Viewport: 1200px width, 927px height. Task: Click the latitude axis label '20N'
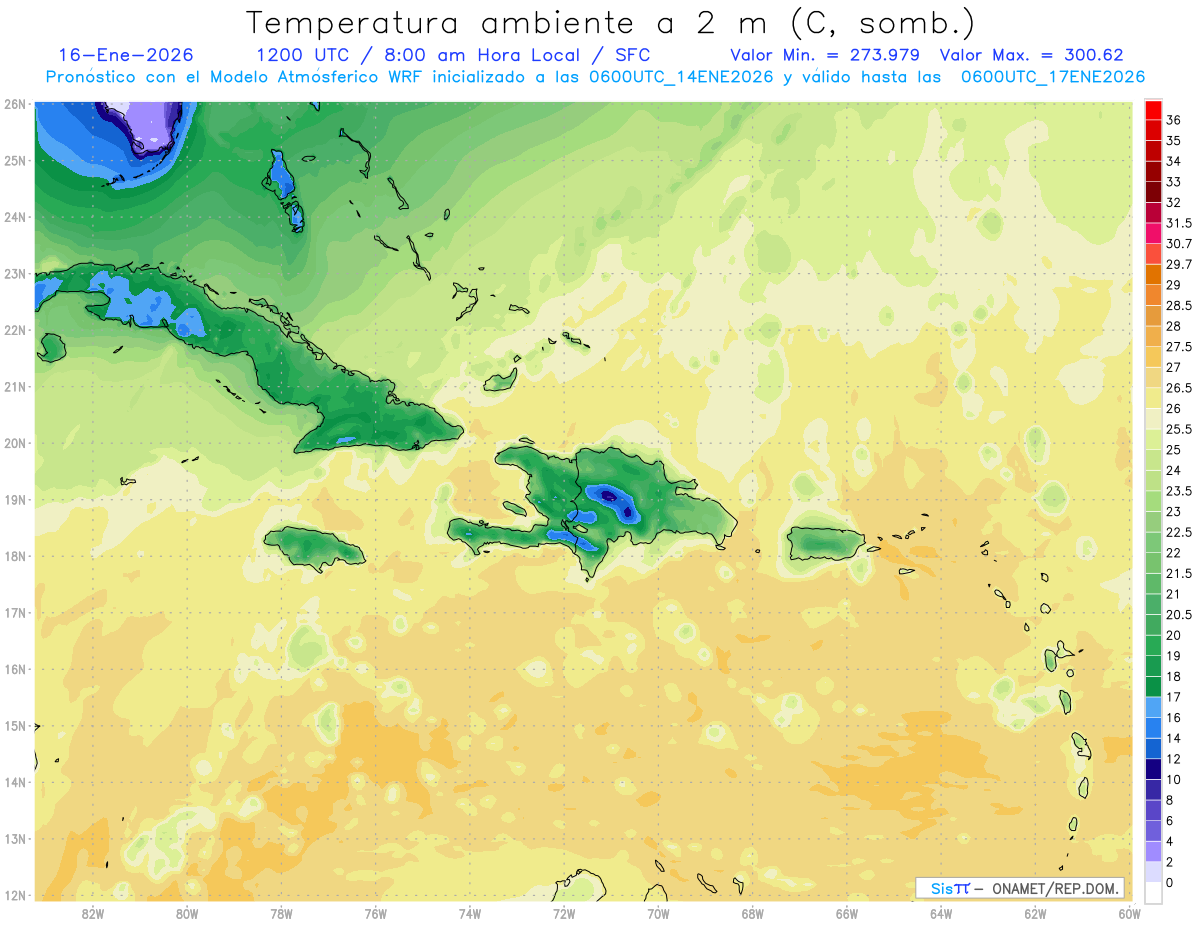tap(14, 443)
